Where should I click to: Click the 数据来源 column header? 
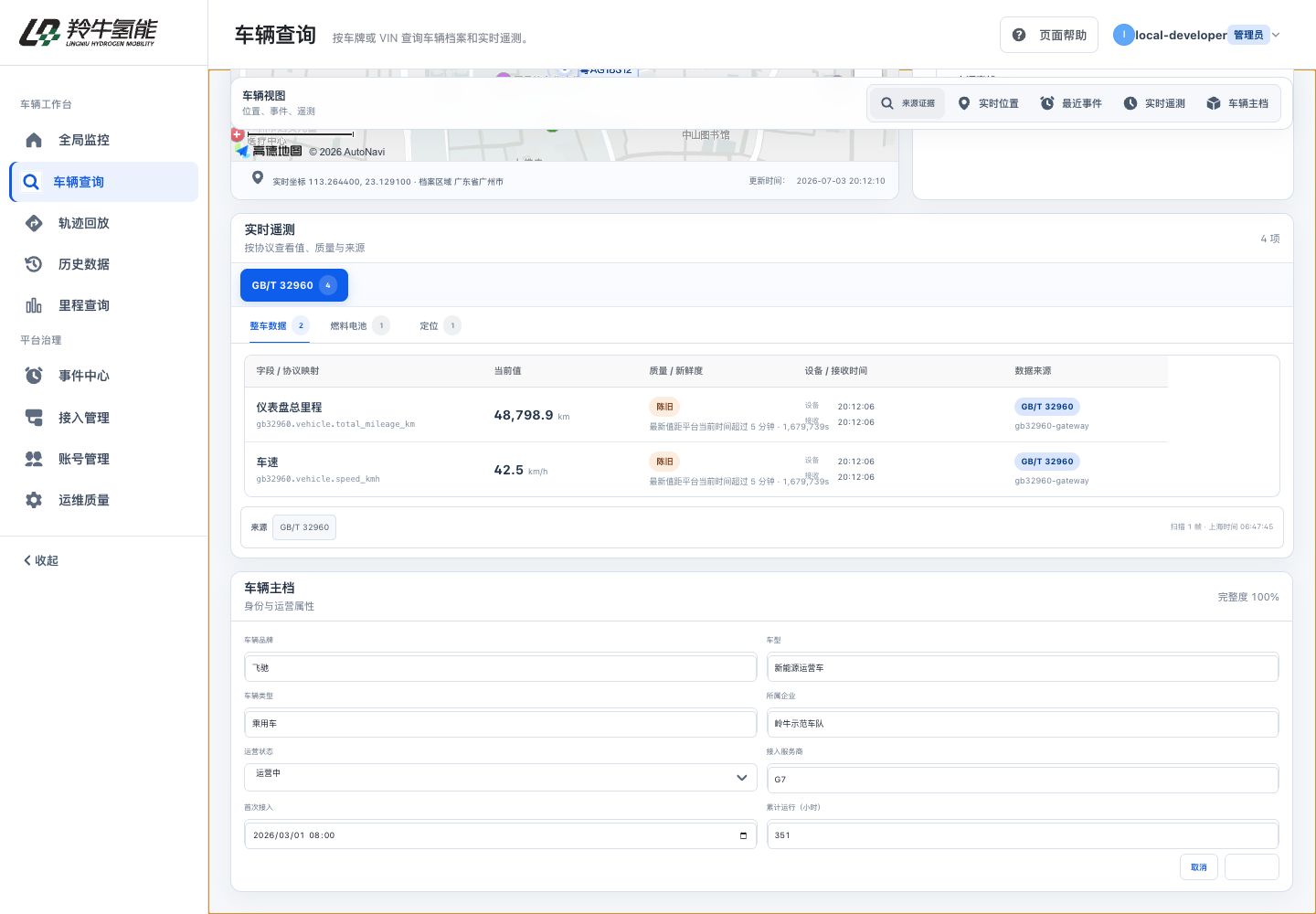(1033, 371)
